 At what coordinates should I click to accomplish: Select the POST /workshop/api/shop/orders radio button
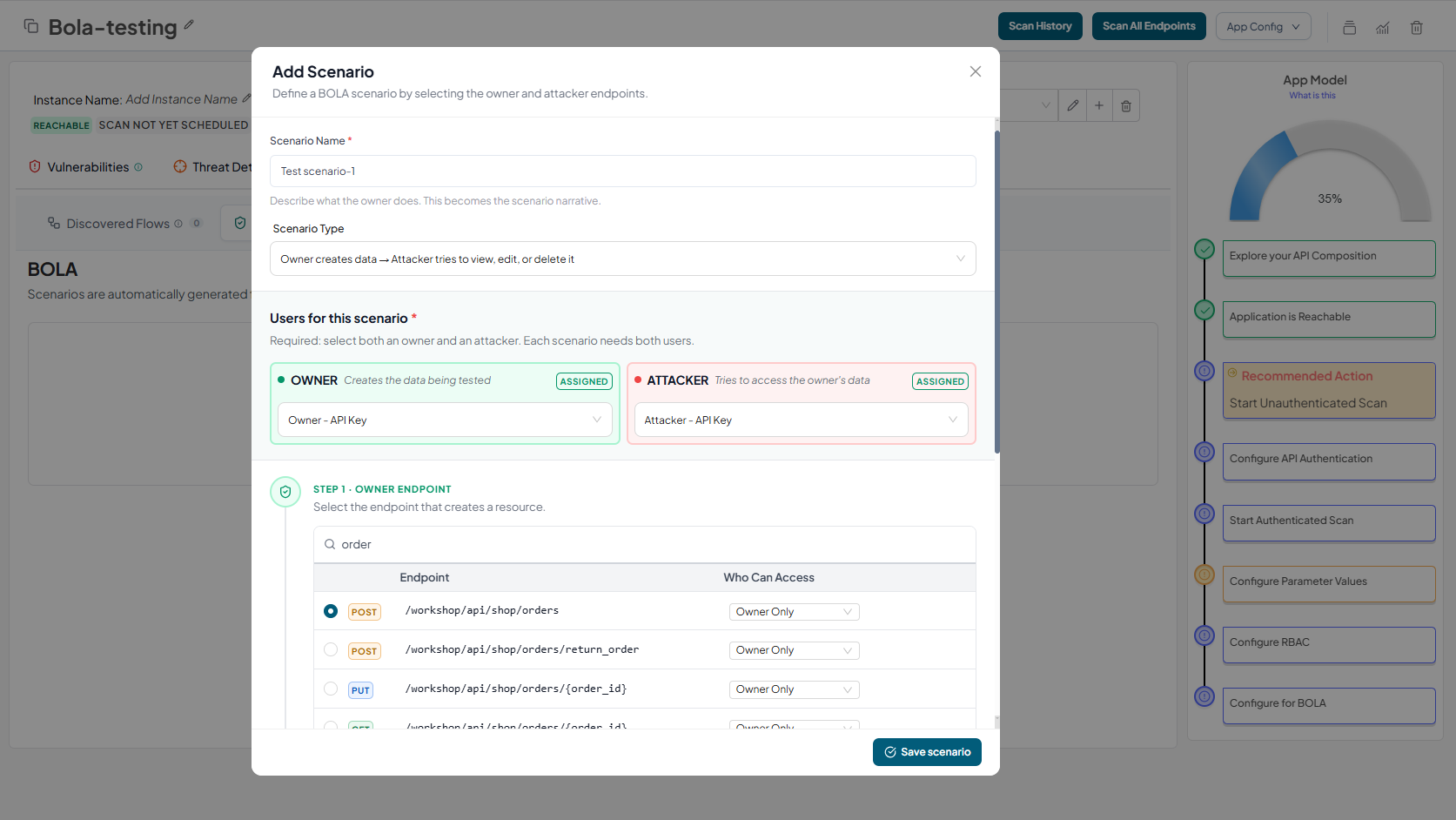coord(331,611)
